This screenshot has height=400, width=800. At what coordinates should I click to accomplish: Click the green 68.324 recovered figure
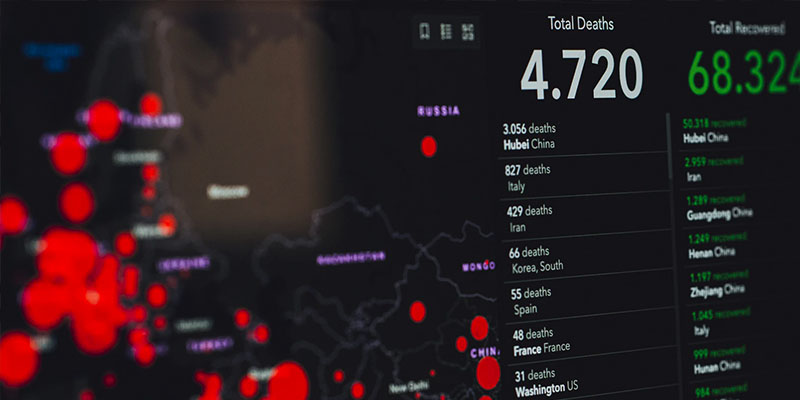744,72
